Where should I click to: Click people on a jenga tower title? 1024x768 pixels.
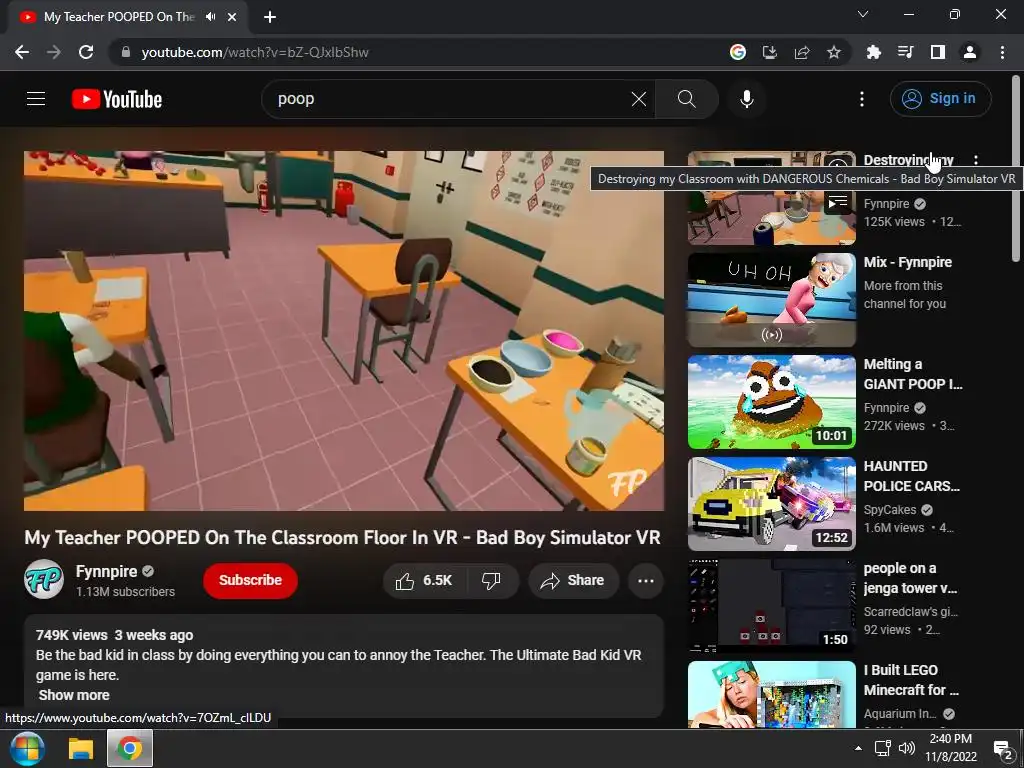click(910, 578)
